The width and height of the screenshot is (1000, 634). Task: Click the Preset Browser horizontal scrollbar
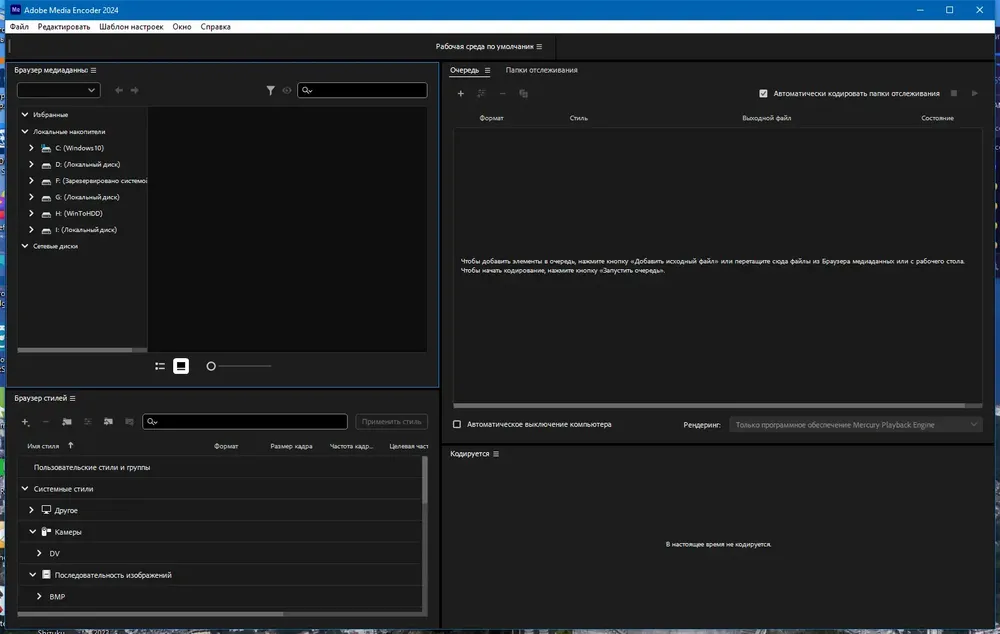(x=151, y=614)
